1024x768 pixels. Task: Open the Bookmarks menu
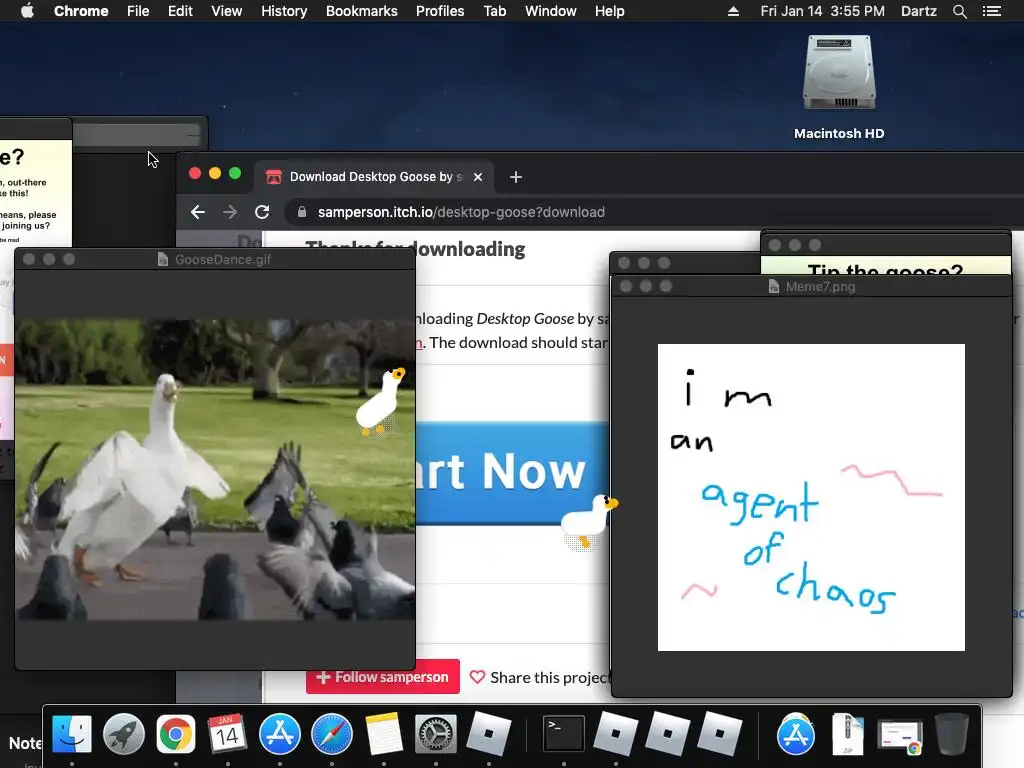[362, 11]
